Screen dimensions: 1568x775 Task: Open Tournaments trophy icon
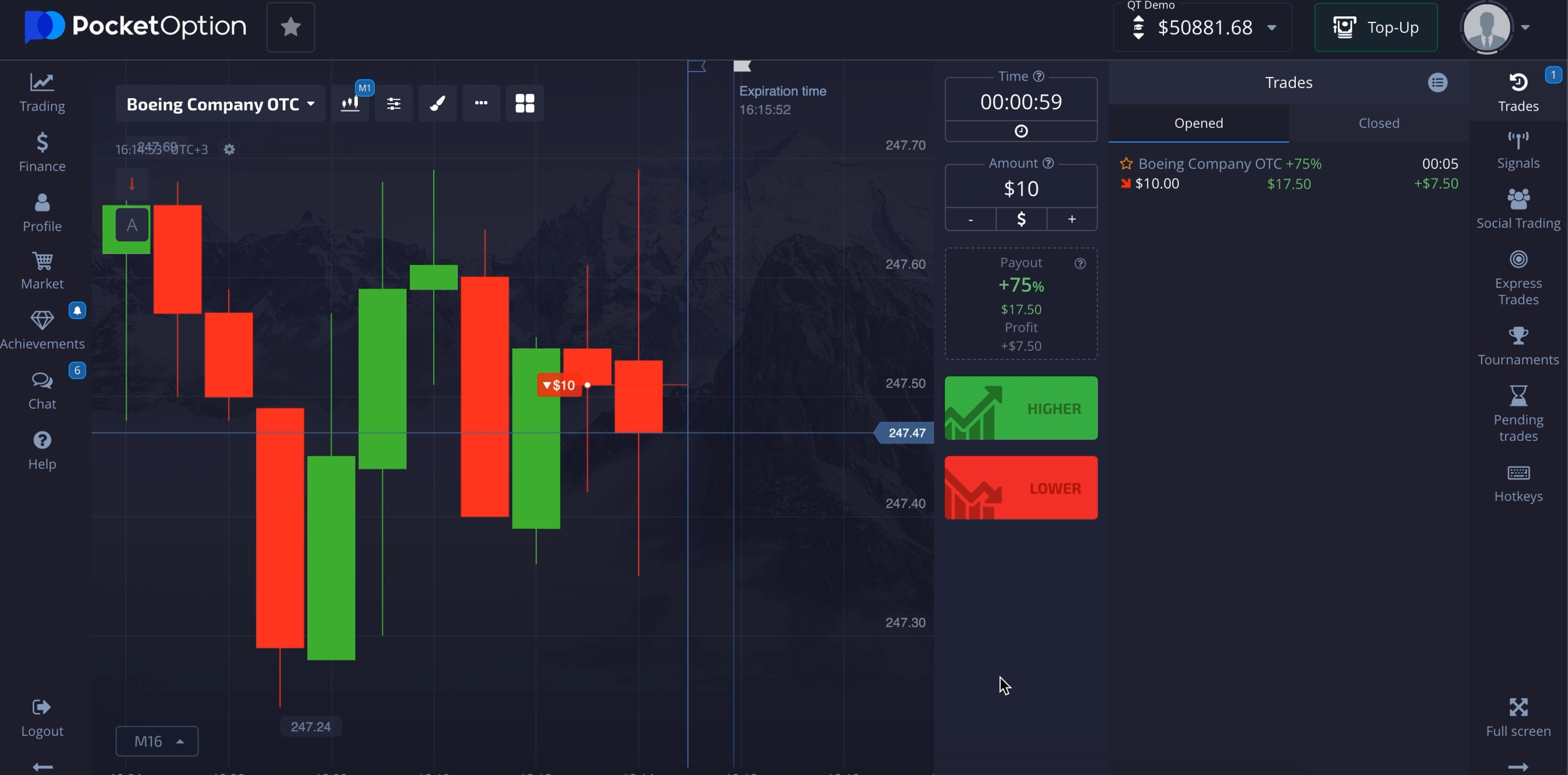[x=1518, y=346]
